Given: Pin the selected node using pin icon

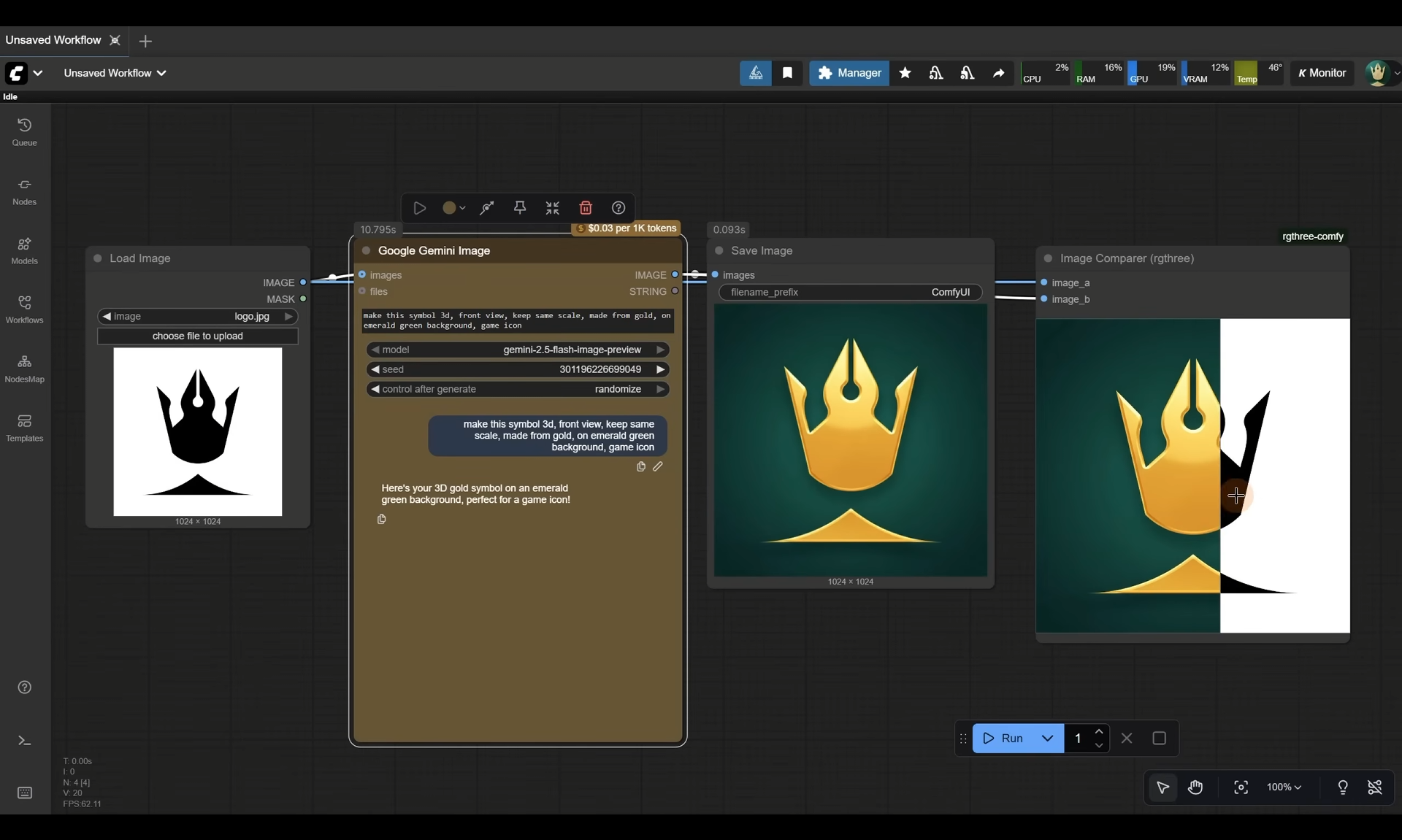Looking at the screenshot, I should coord(519,208).
